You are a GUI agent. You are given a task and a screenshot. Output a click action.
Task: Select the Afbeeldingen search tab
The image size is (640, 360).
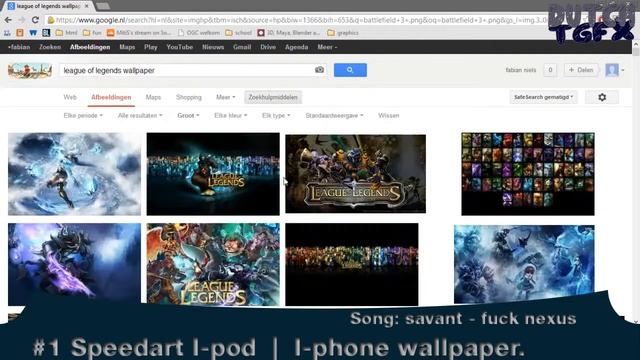coord(111,97)
